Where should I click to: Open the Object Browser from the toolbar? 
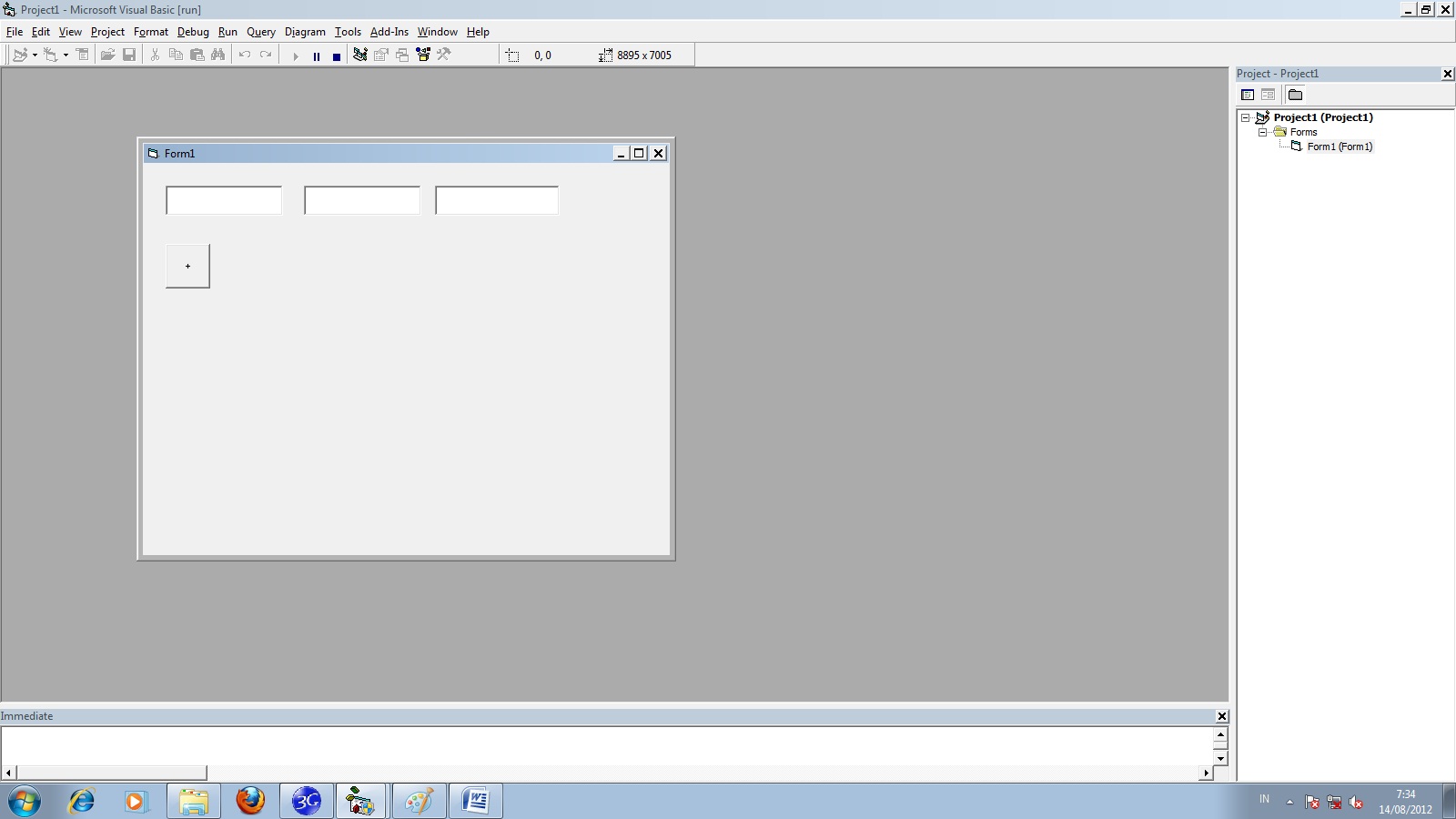[x=423, y=55]
